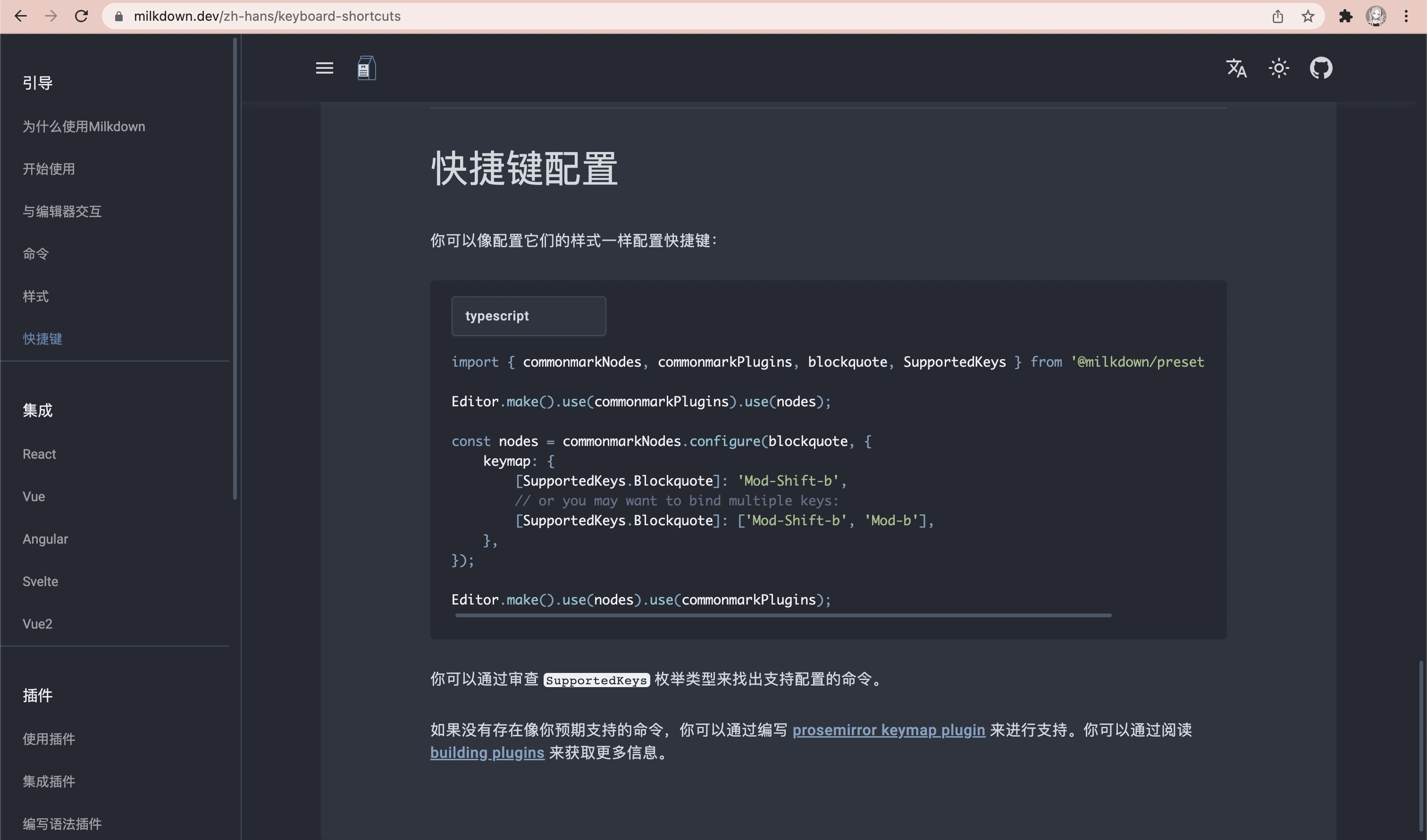
Task: Open the prosemirror keymap plugin link
Action: (x=888, y=730)
